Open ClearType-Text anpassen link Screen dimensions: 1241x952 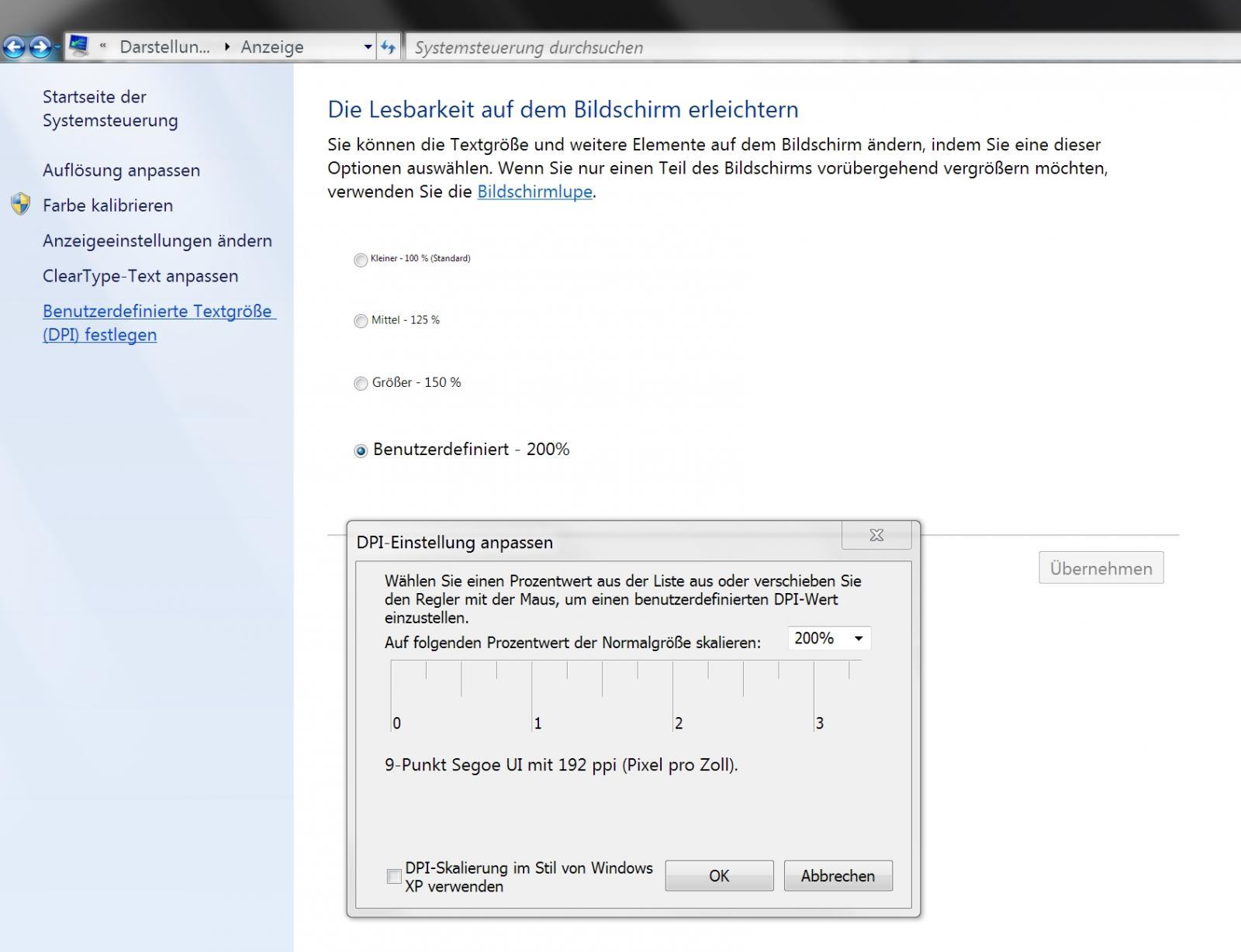(x=140, y=276)
